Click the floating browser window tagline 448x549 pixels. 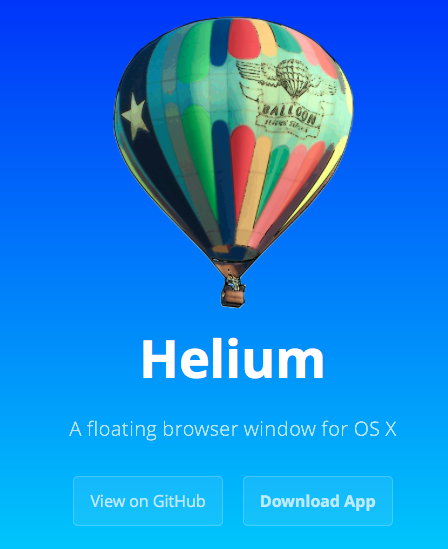(233, 429)
